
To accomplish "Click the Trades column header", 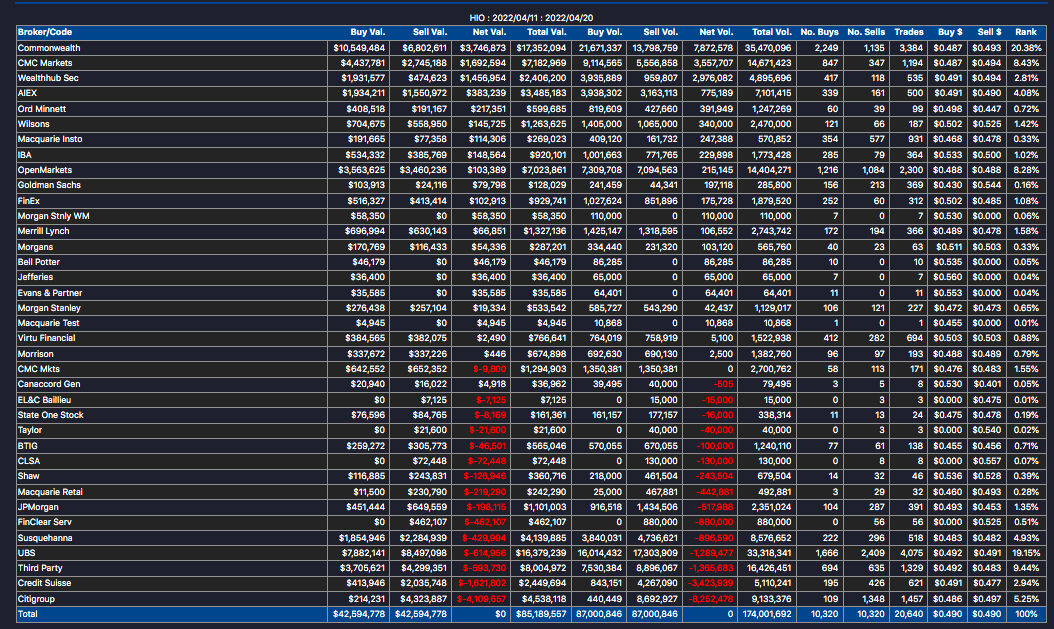I will point(909,32).
